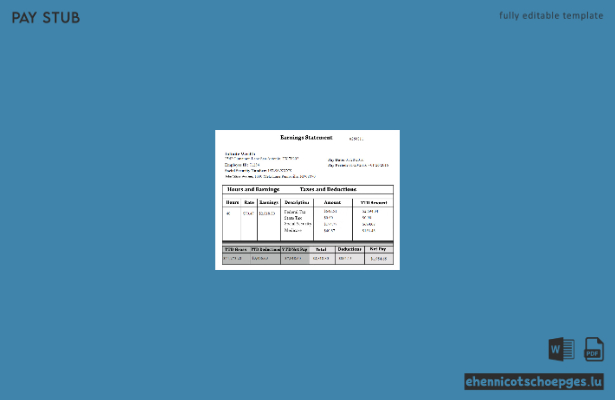This screenshot has height=400, width=615.
Task: Click the Rate column header
Action: tap(249, 202)
